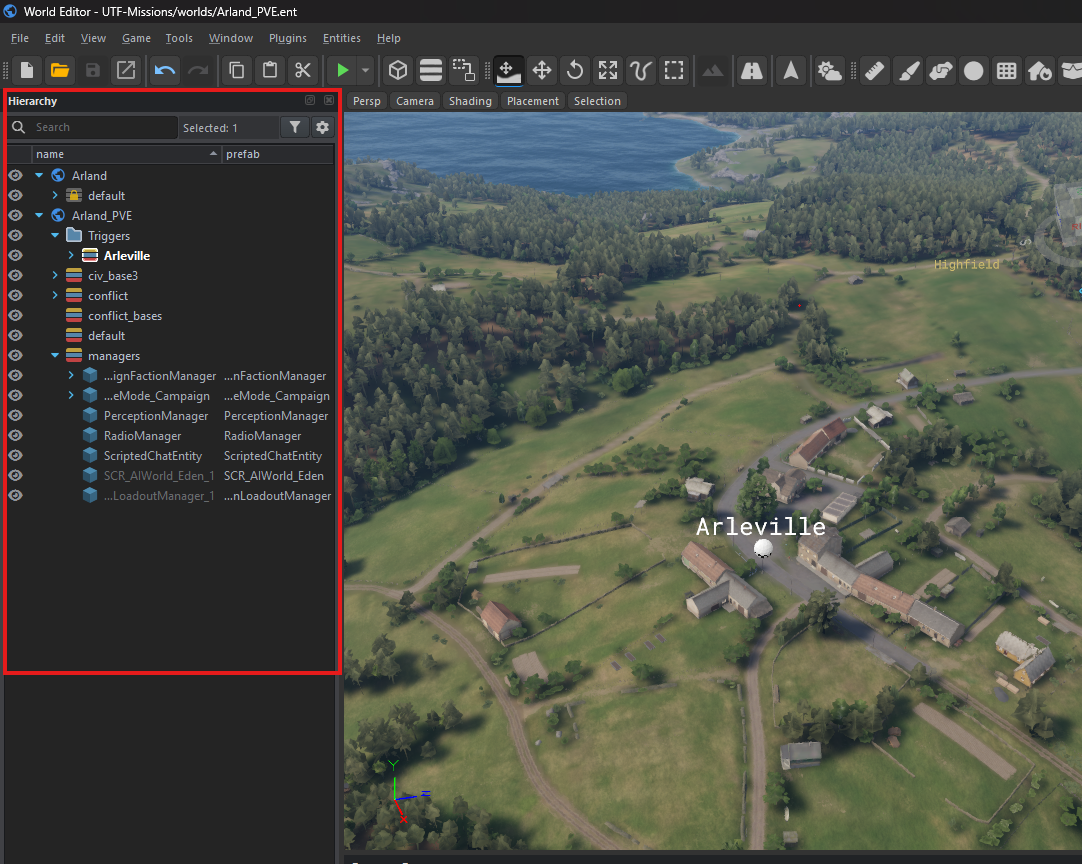Click the Placement viewport button
Screen dimensions: 1082x864
pyautogui.click(x=533, y=101)
